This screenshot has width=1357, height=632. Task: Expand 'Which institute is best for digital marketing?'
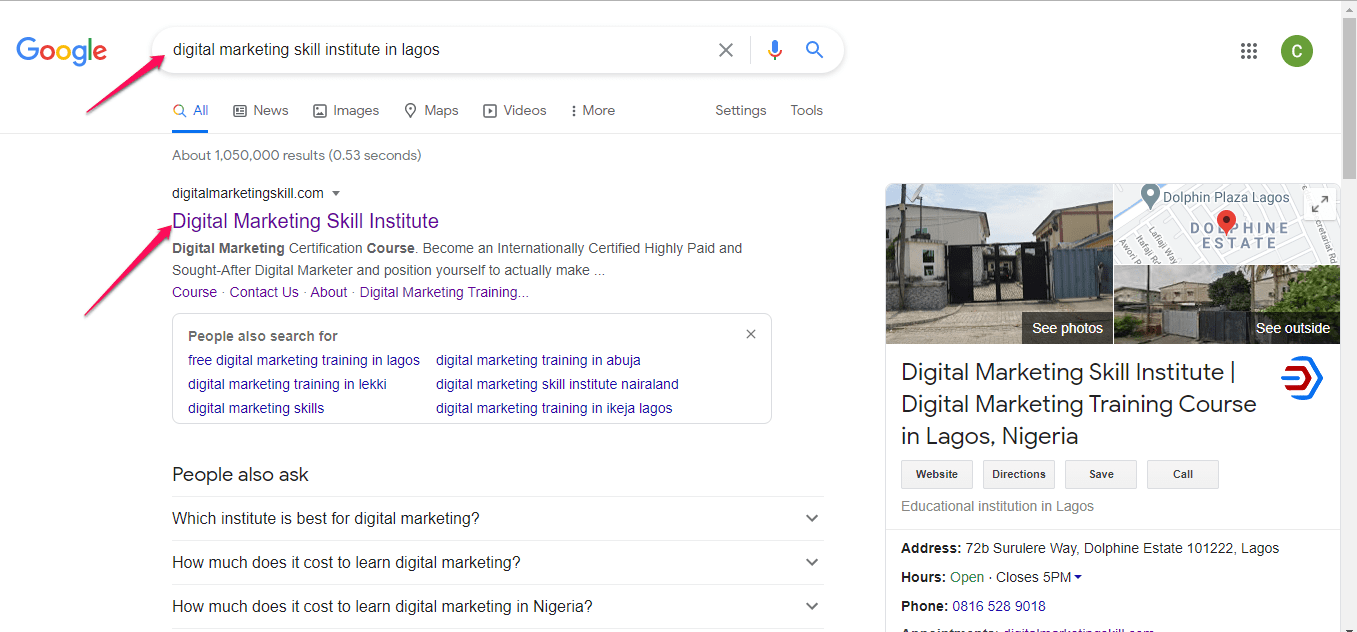(812, 518)
